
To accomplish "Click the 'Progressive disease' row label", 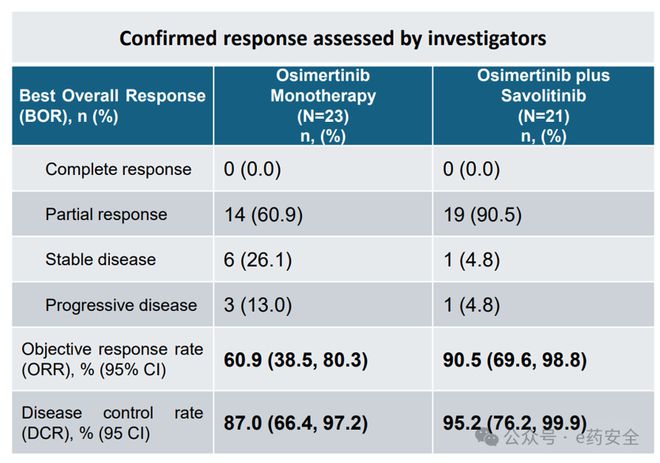I will click(121, 305).
